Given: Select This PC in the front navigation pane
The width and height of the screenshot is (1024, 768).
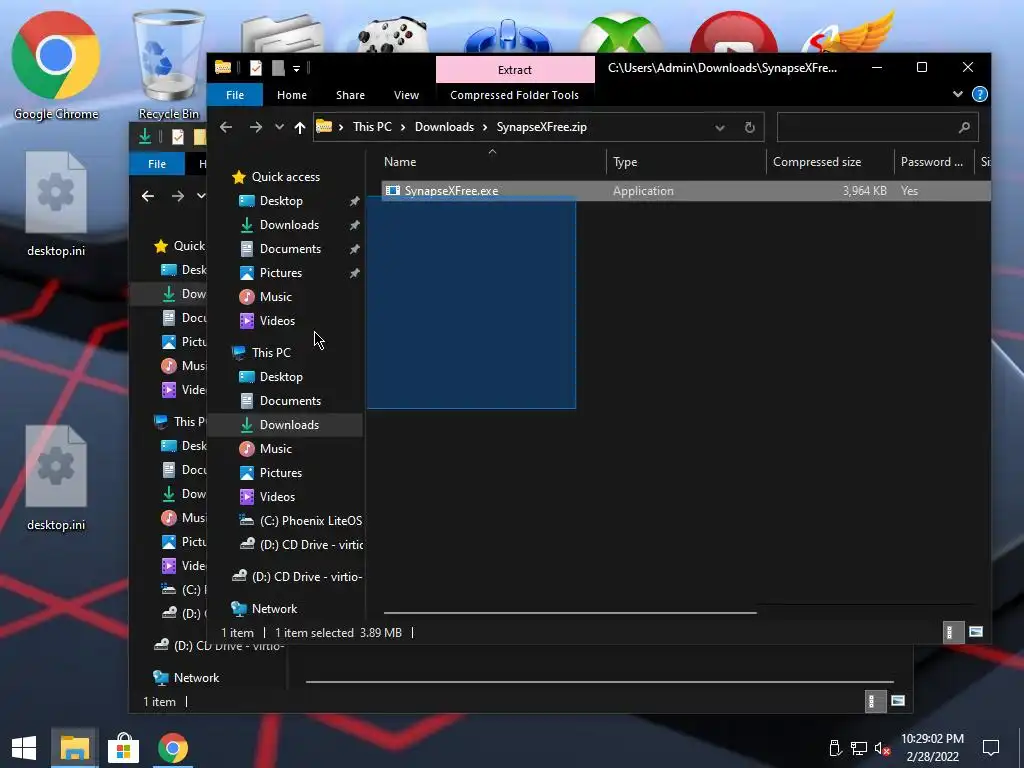Looking at the screenshot, I should 271,353.
